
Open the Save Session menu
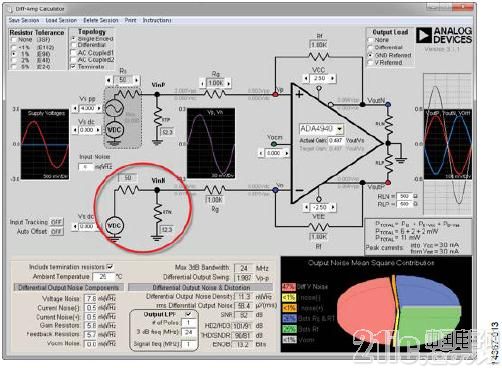click(24, 20)
